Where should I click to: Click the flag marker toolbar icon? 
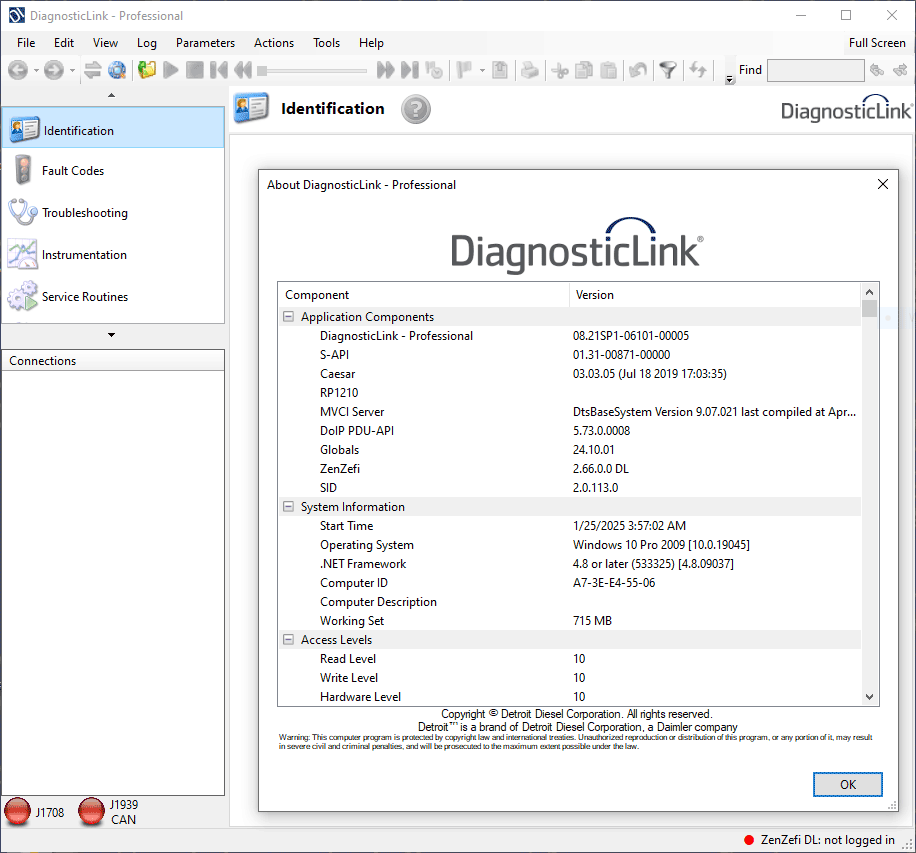click(x=464, y=70)
